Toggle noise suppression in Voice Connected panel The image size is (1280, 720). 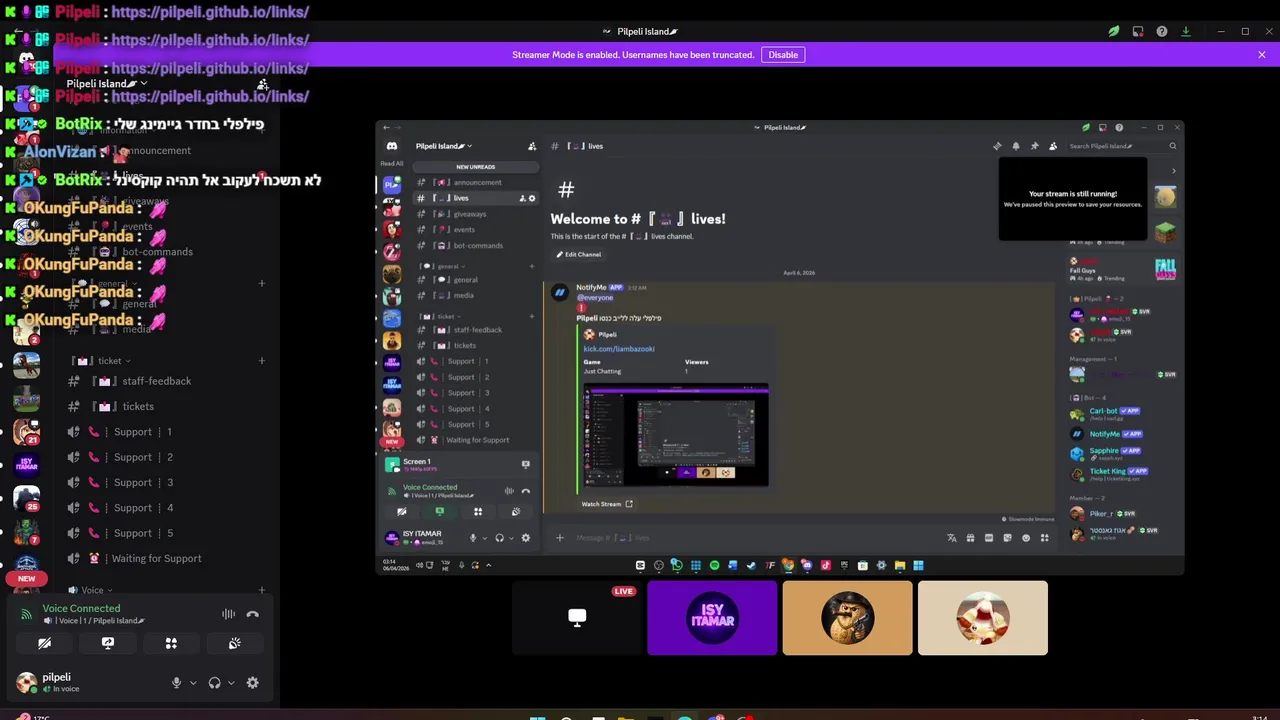pos(229,614)
